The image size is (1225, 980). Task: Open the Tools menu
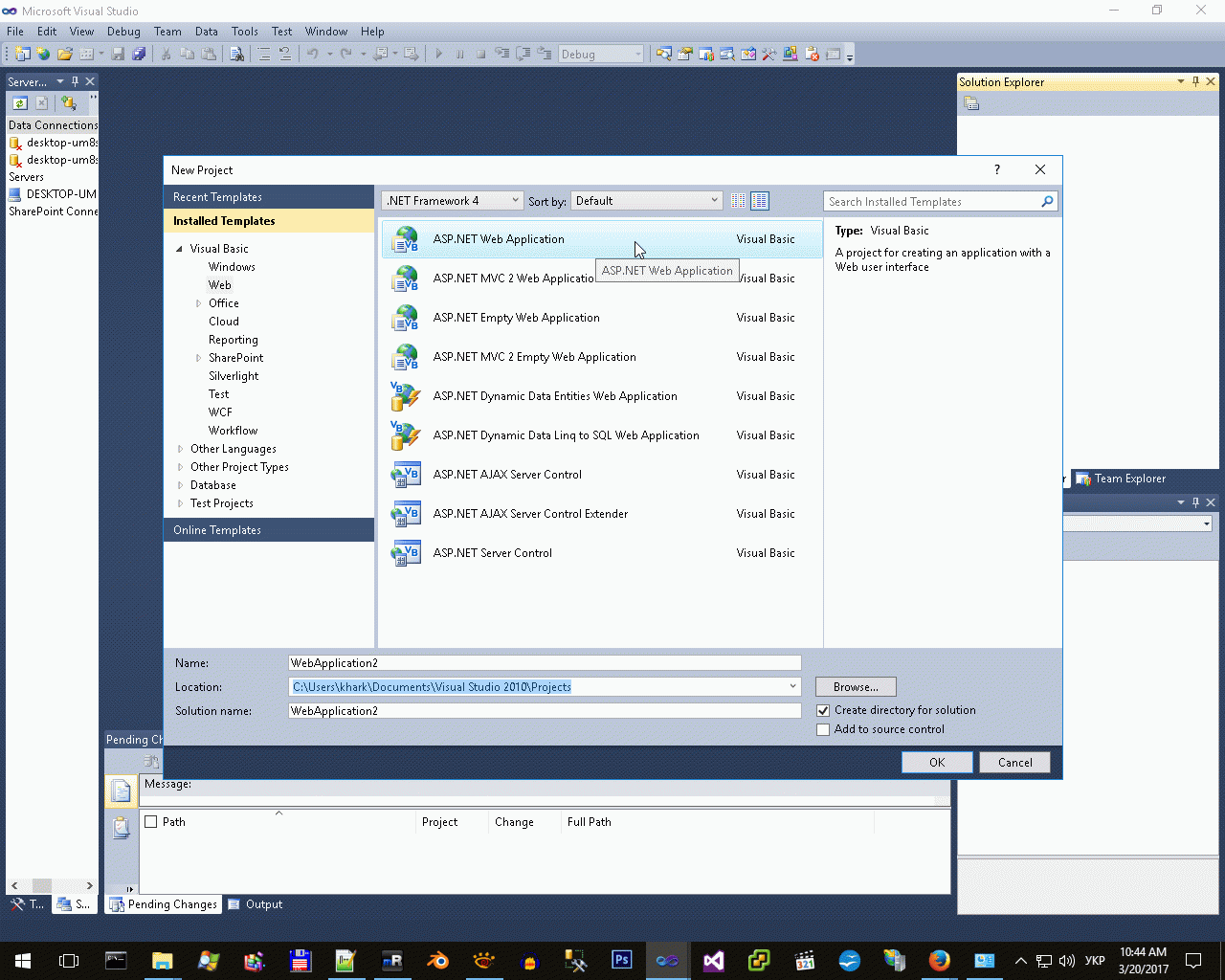pyautogui.click(x=245, y=32)
